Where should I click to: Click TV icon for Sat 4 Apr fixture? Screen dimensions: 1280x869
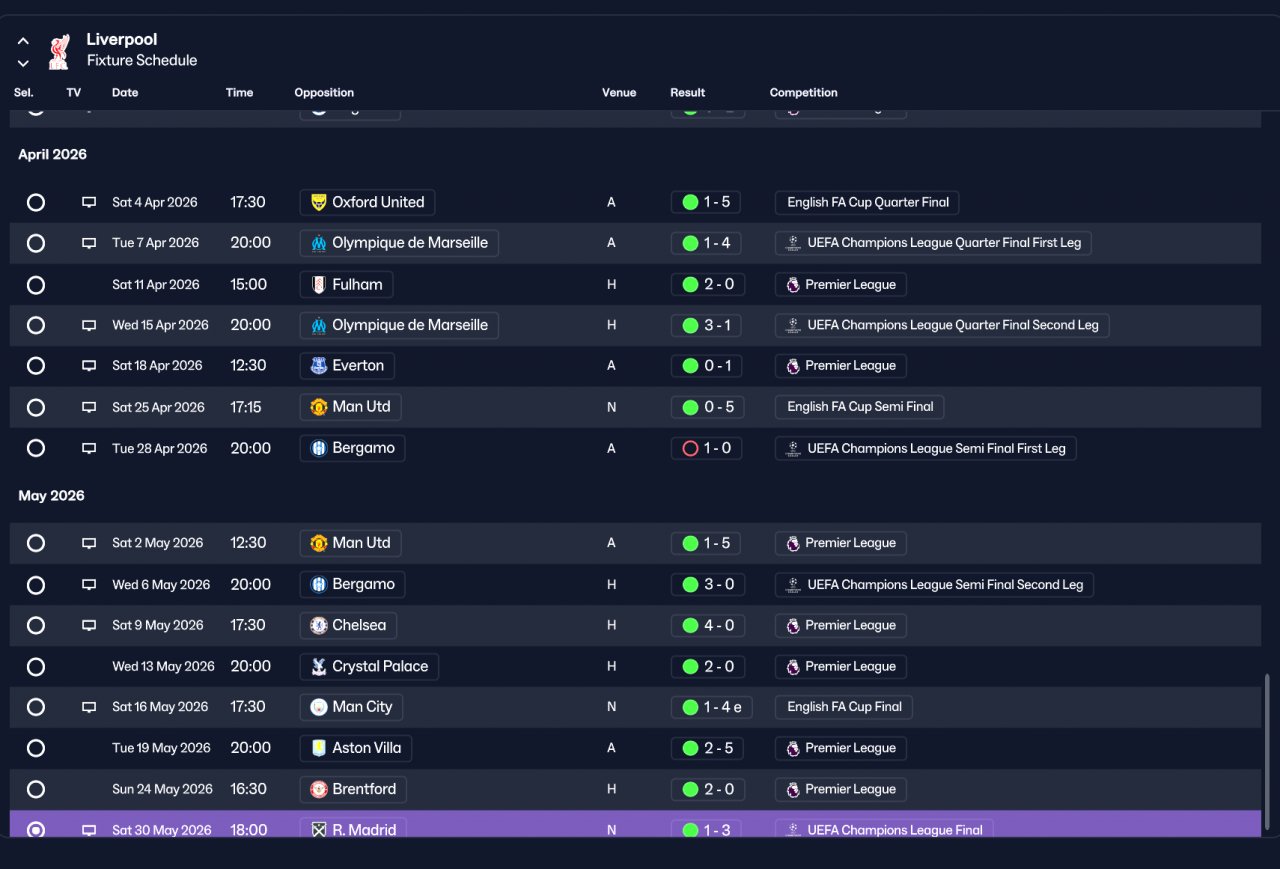pyautogui.click(x=89, y=202)
